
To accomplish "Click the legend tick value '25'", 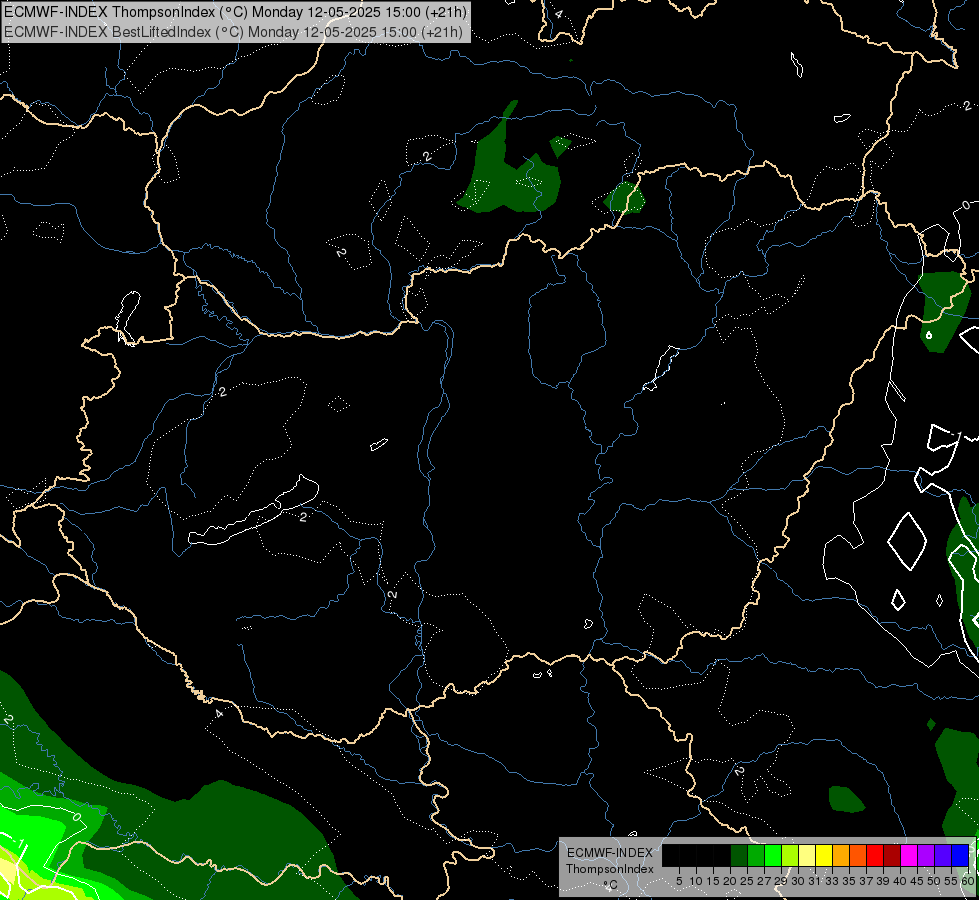I will tap(747, 881).
